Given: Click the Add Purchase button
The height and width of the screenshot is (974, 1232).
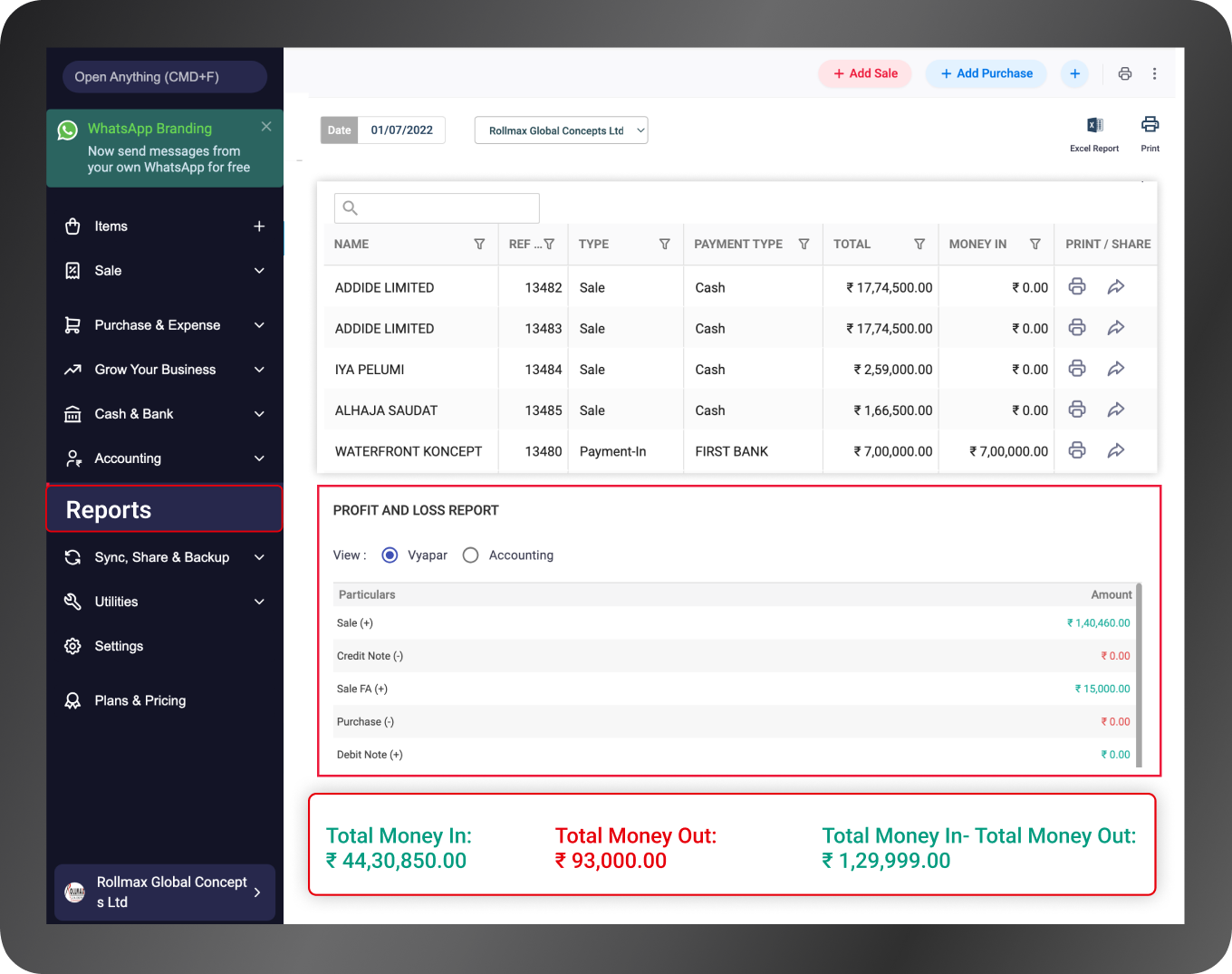Looking at the screenshot, I should pyautogui.click(x=987, y=74).
